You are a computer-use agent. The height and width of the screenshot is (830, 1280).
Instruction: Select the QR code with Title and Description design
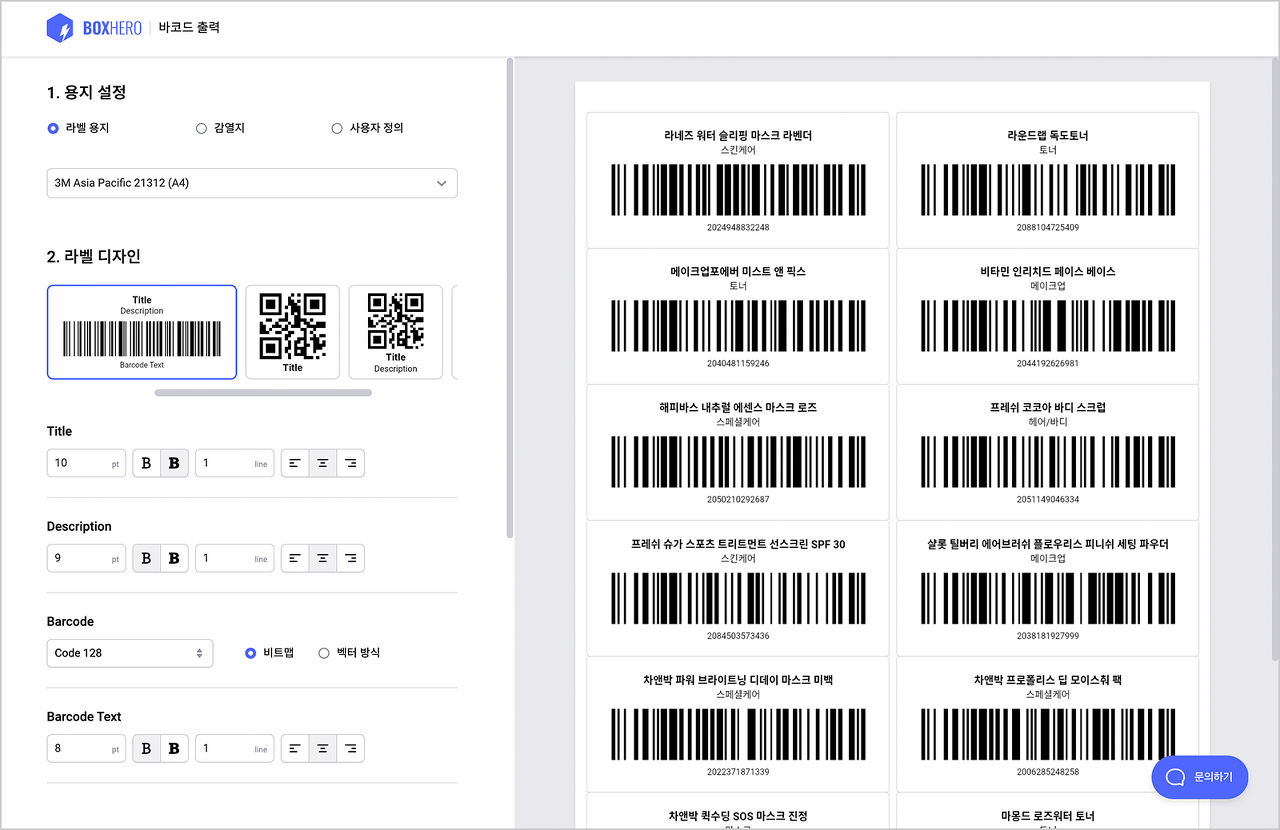point(395,332)
